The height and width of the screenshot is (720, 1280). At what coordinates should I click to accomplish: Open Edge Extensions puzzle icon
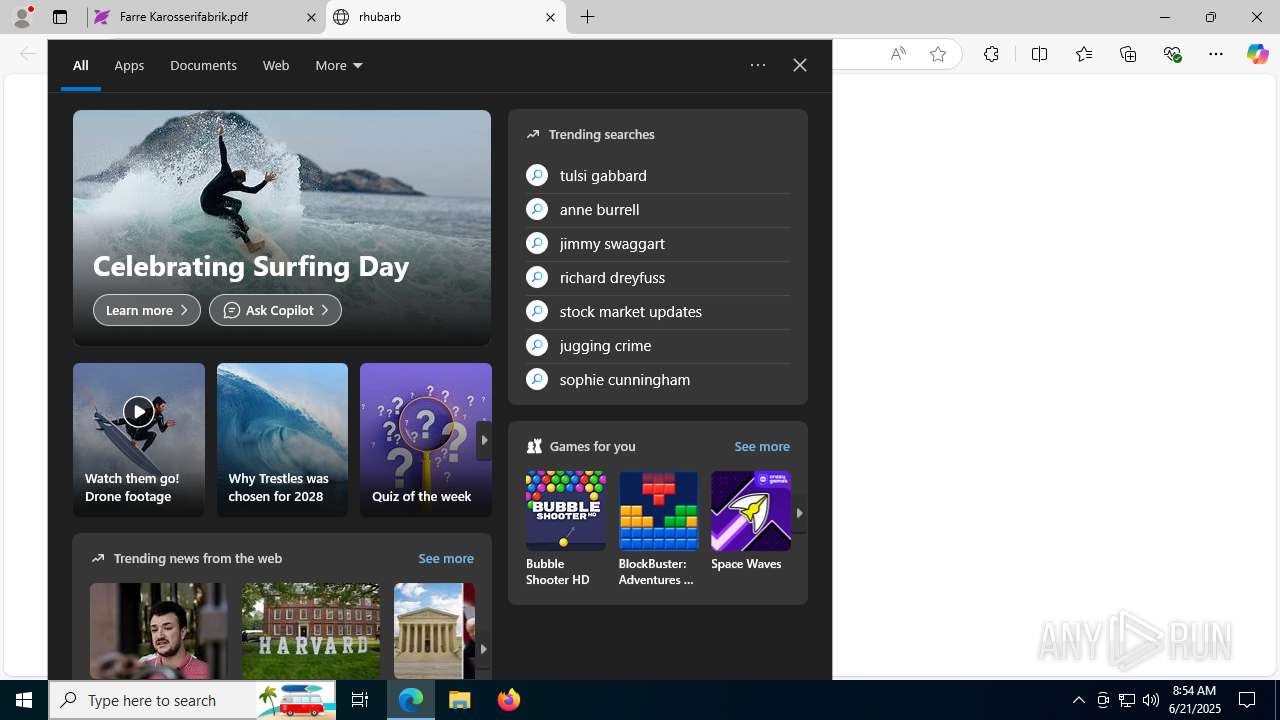(991, 54)
